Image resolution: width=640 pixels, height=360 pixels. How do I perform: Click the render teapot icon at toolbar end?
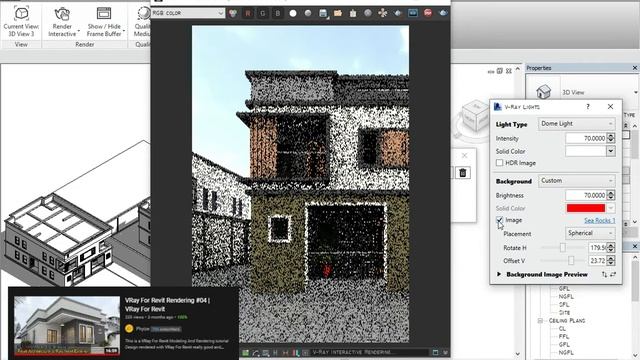click(x=443, y=13)
